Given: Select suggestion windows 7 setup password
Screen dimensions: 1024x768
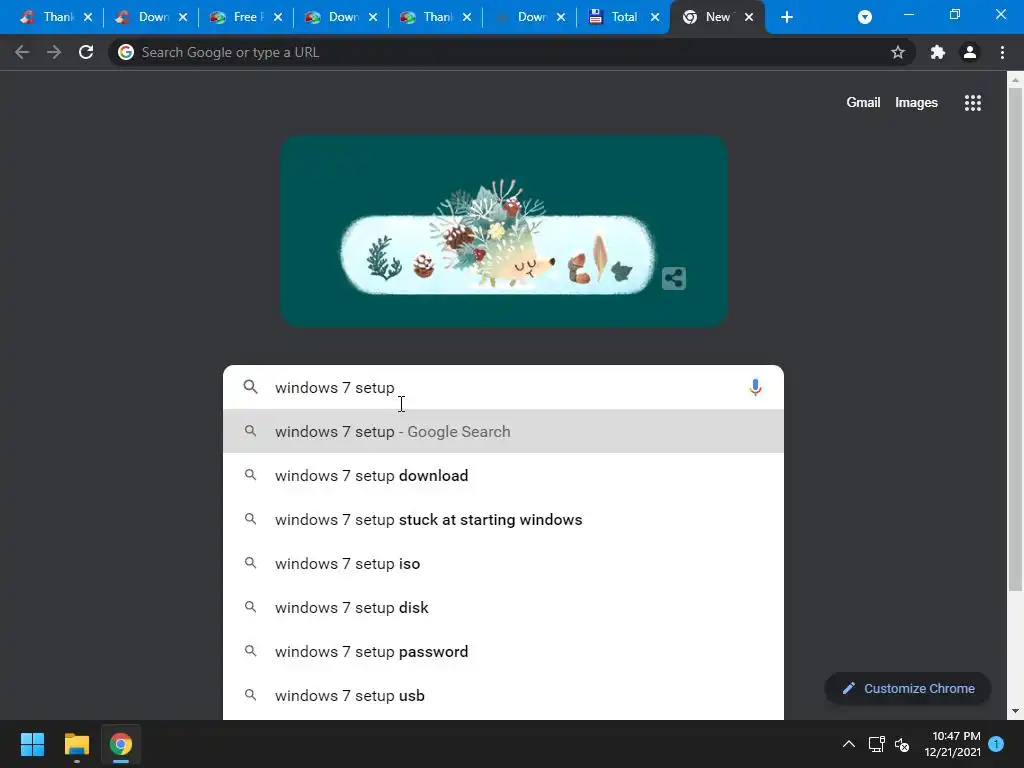Looking at the screenshot, I should 503,652.
